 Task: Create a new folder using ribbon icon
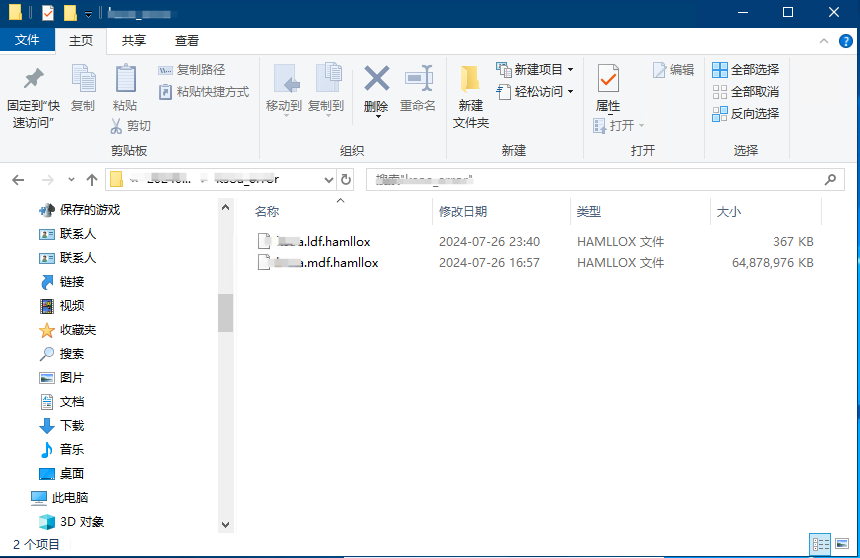(x=471, y=80)
